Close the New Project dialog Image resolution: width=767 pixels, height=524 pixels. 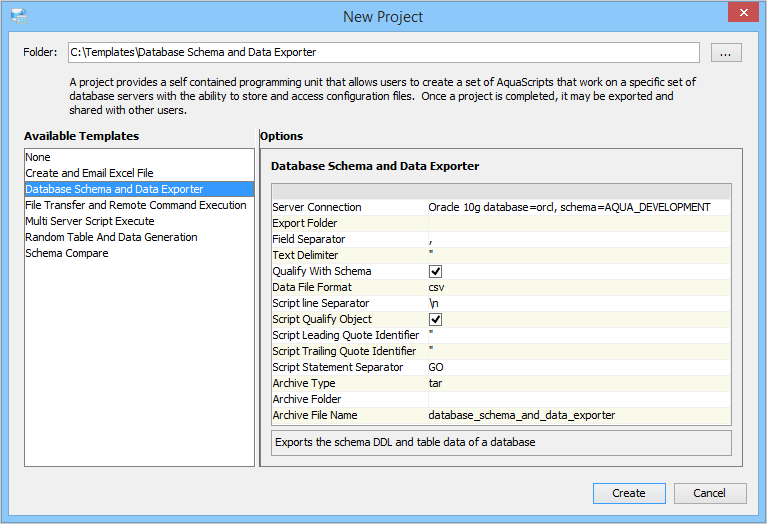point(740,15)
